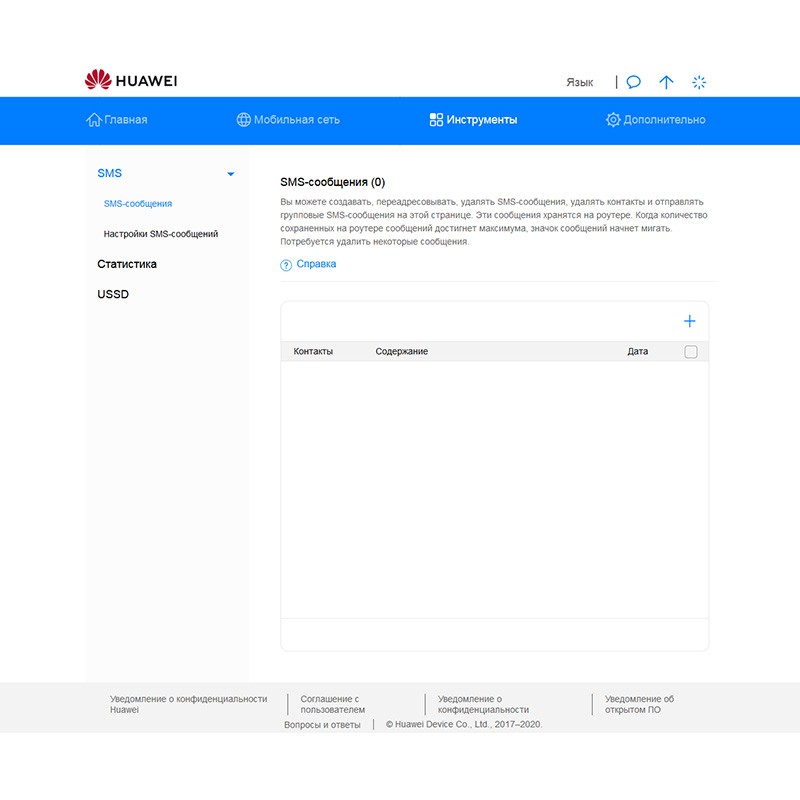The image size is (800, 800).
Task: Collapse the SMS section arrow
Action: (x=231, y=174)
